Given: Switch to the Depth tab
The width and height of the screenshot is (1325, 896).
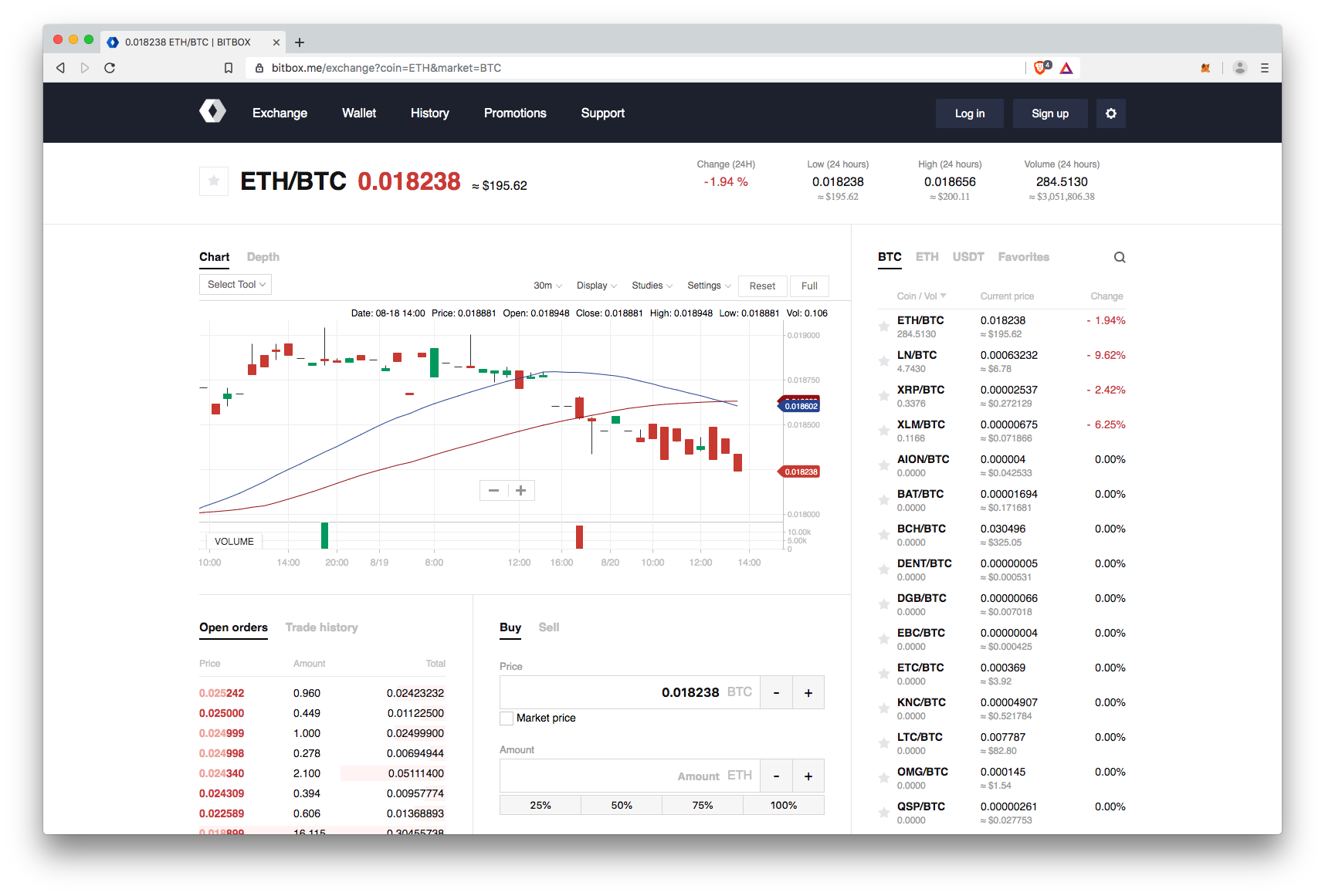Looking at the screenshot, I should click(263, 257).
